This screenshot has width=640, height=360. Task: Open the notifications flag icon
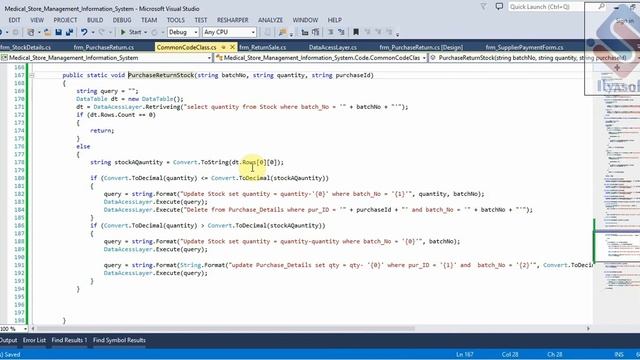[x=483, y=7]
